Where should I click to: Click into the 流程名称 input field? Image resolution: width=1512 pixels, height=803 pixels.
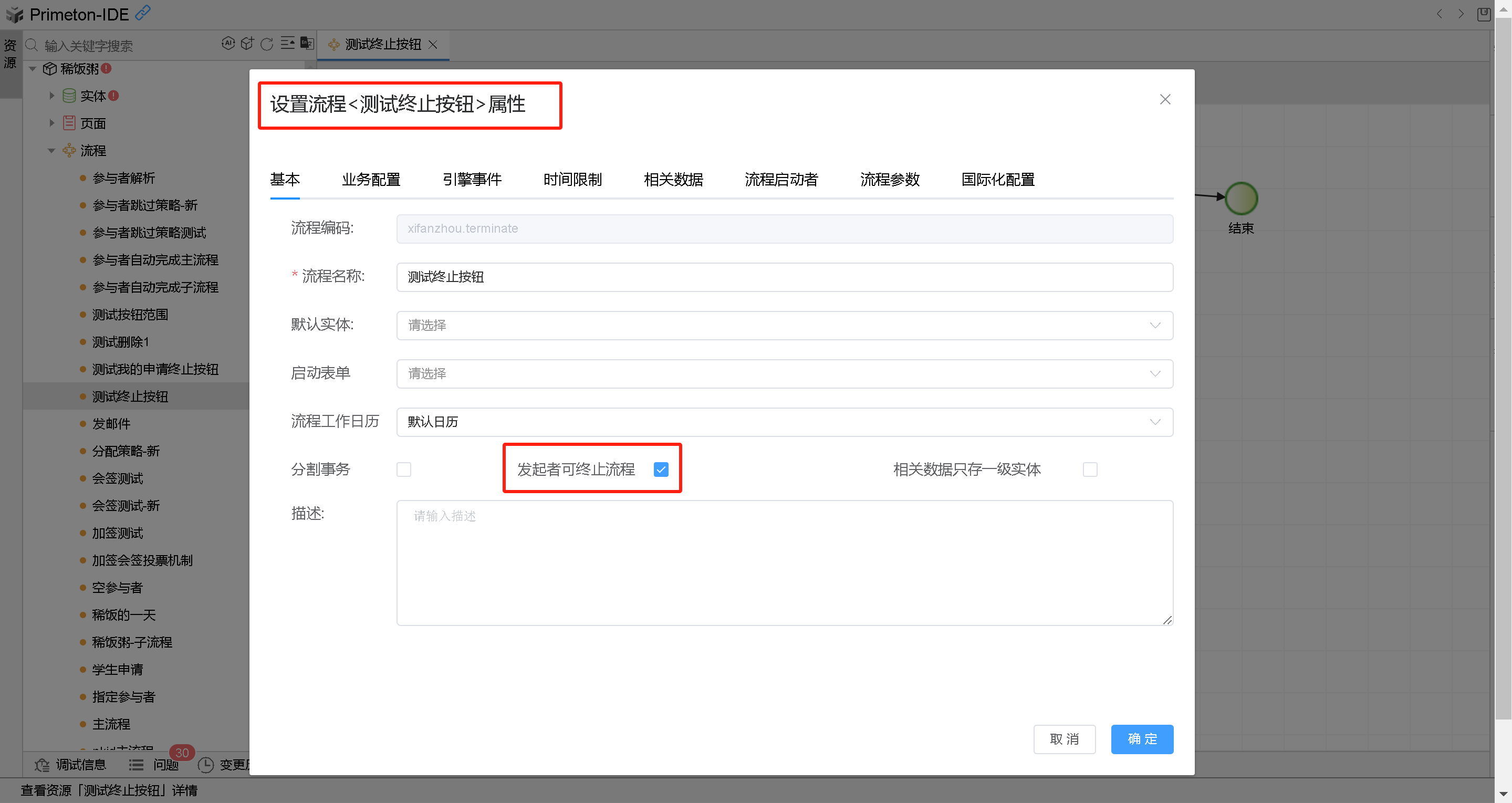click(x=784, y=277)
